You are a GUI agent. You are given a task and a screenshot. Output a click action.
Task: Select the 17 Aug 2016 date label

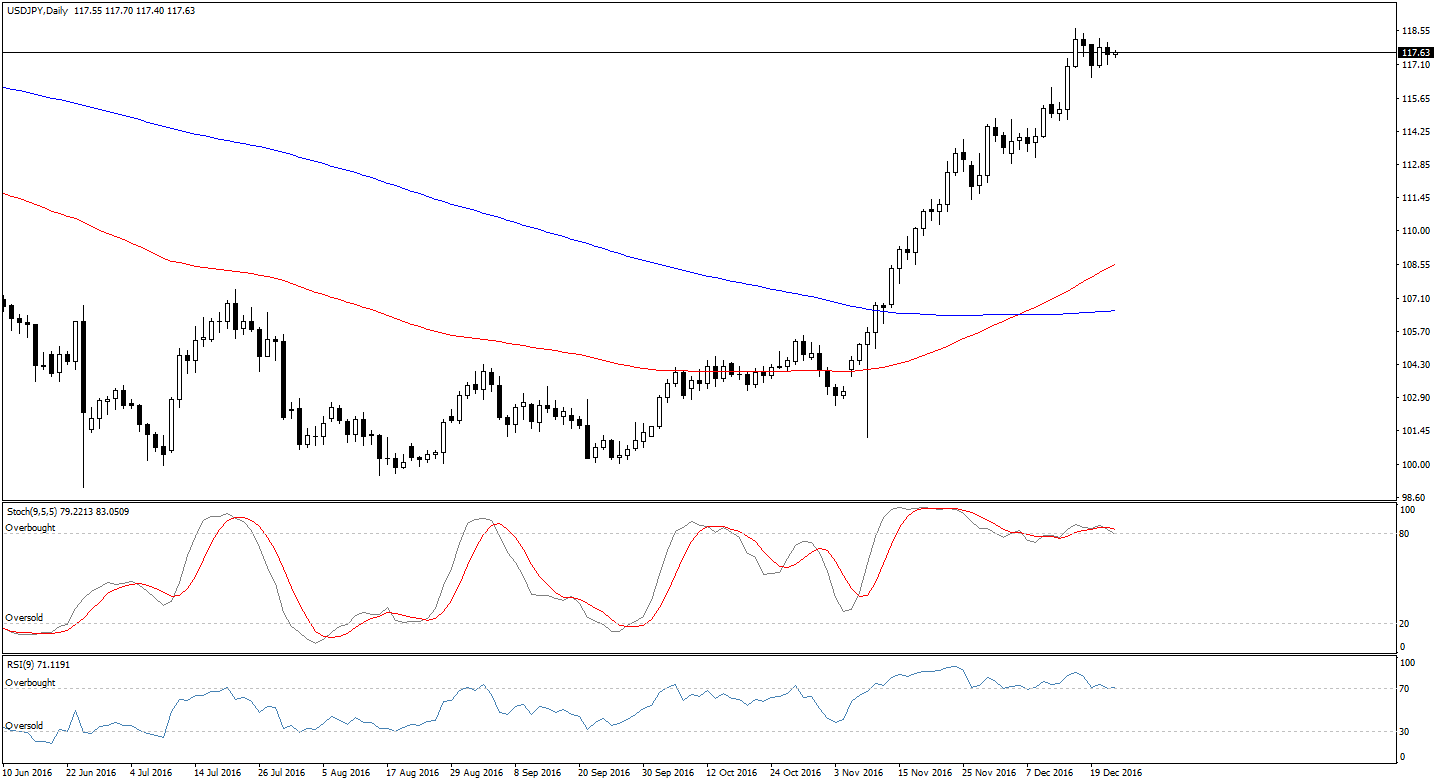(x=412, y=772)
